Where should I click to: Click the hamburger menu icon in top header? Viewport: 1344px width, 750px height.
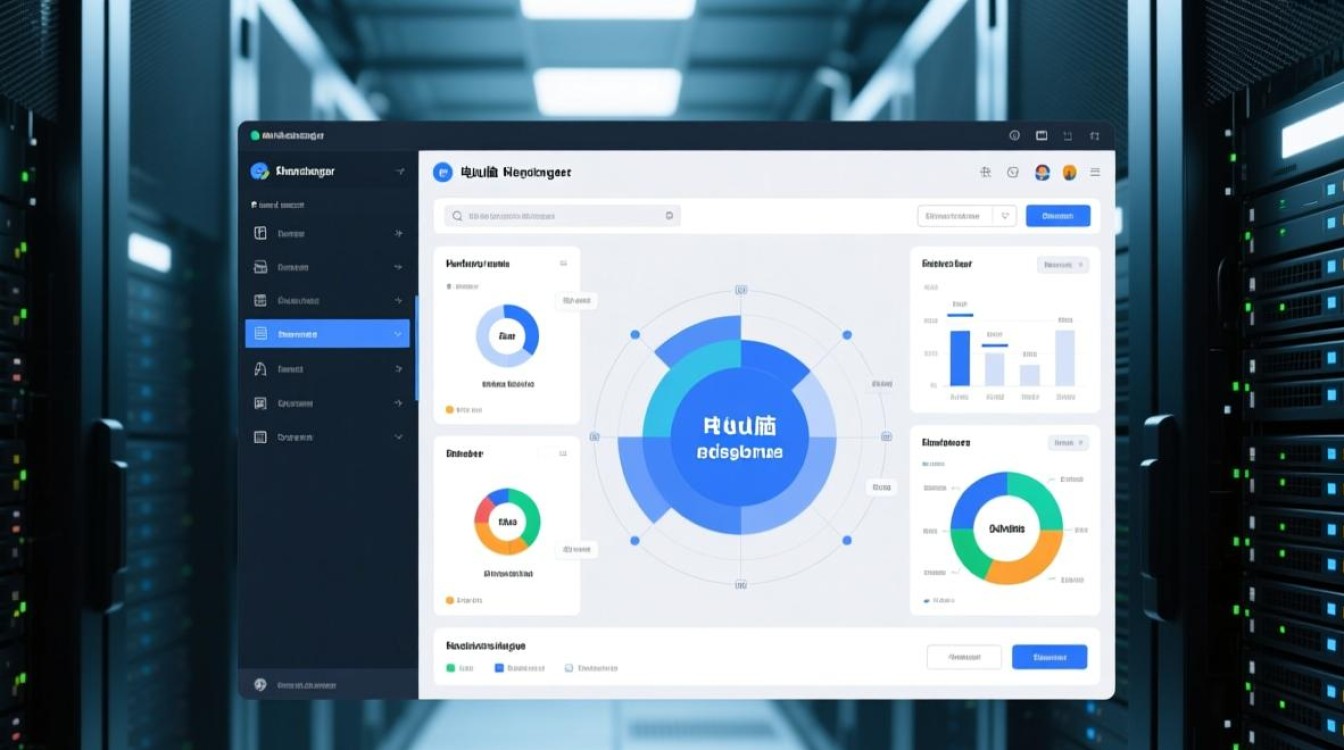pos(1095,172)
